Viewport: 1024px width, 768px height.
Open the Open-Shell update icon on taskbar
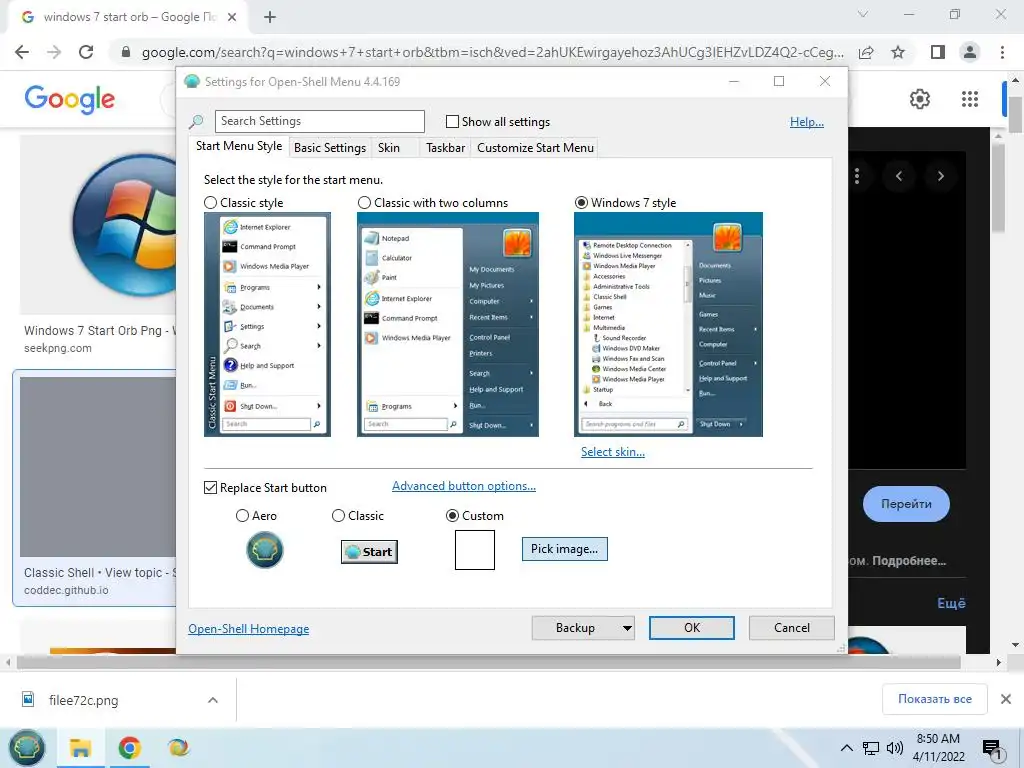coord(178,747)
